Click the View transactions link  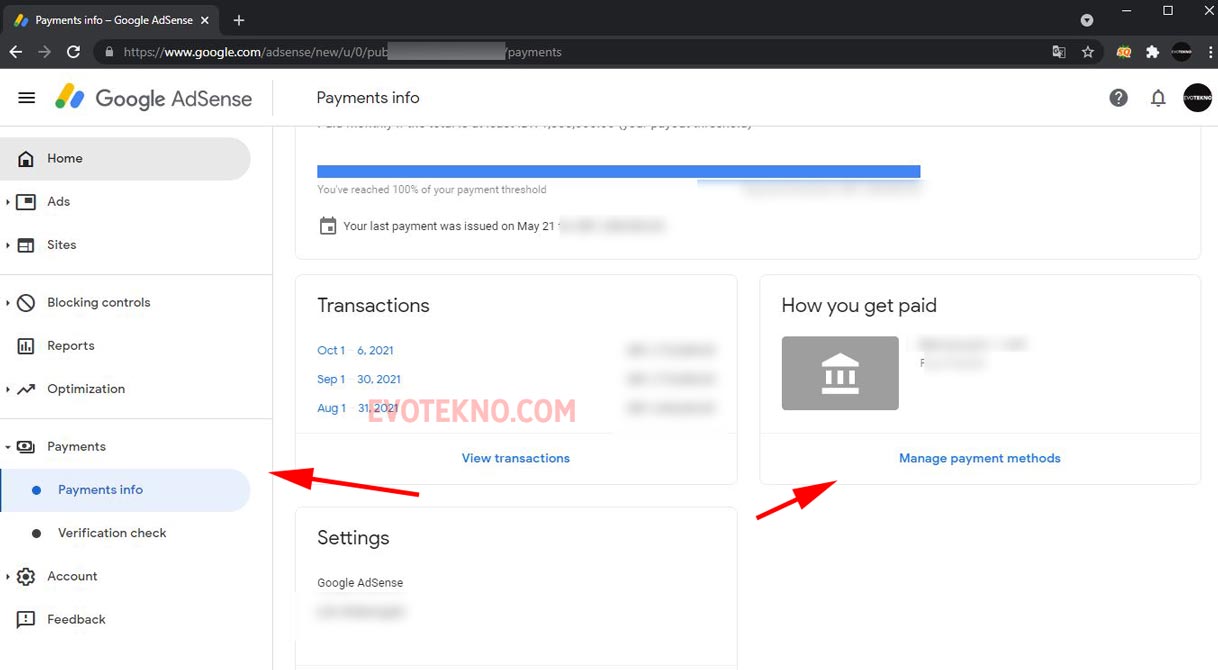tap(515, 458)
